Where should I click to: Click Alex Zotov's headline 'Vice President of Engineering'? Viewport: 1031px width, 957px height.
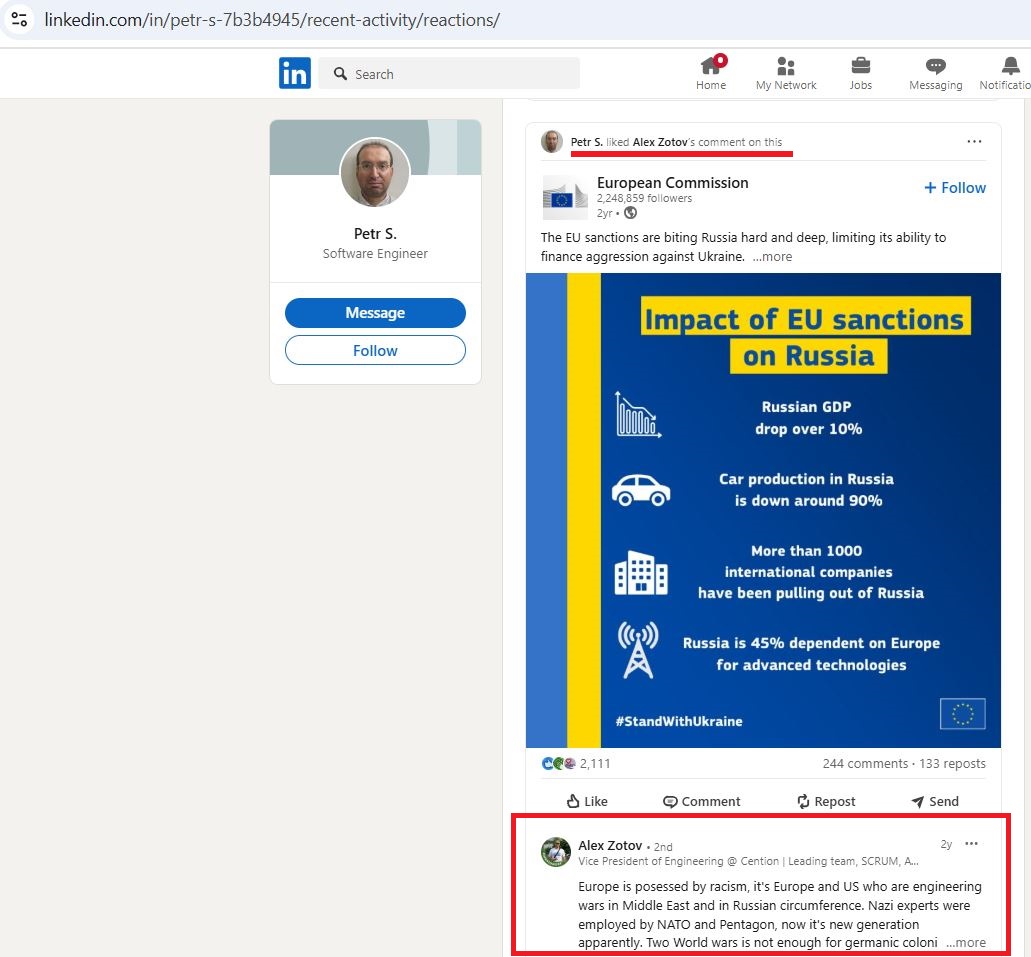748,861
